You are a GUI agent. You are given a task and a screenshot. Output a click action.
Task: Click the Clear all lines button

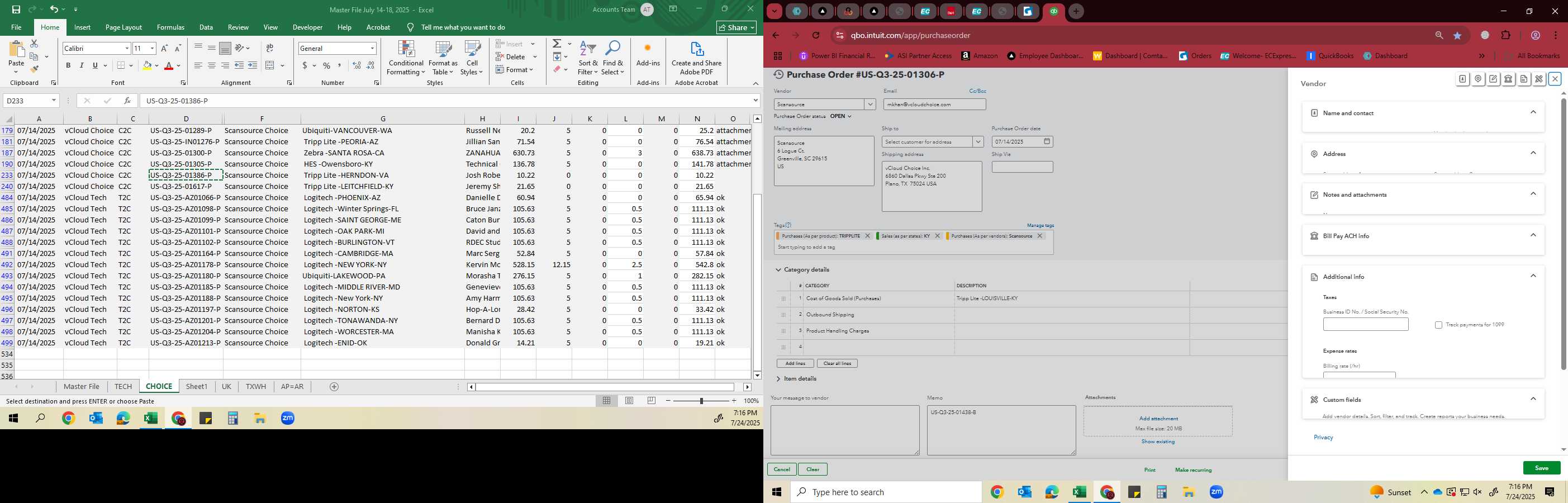click(838, 363)
